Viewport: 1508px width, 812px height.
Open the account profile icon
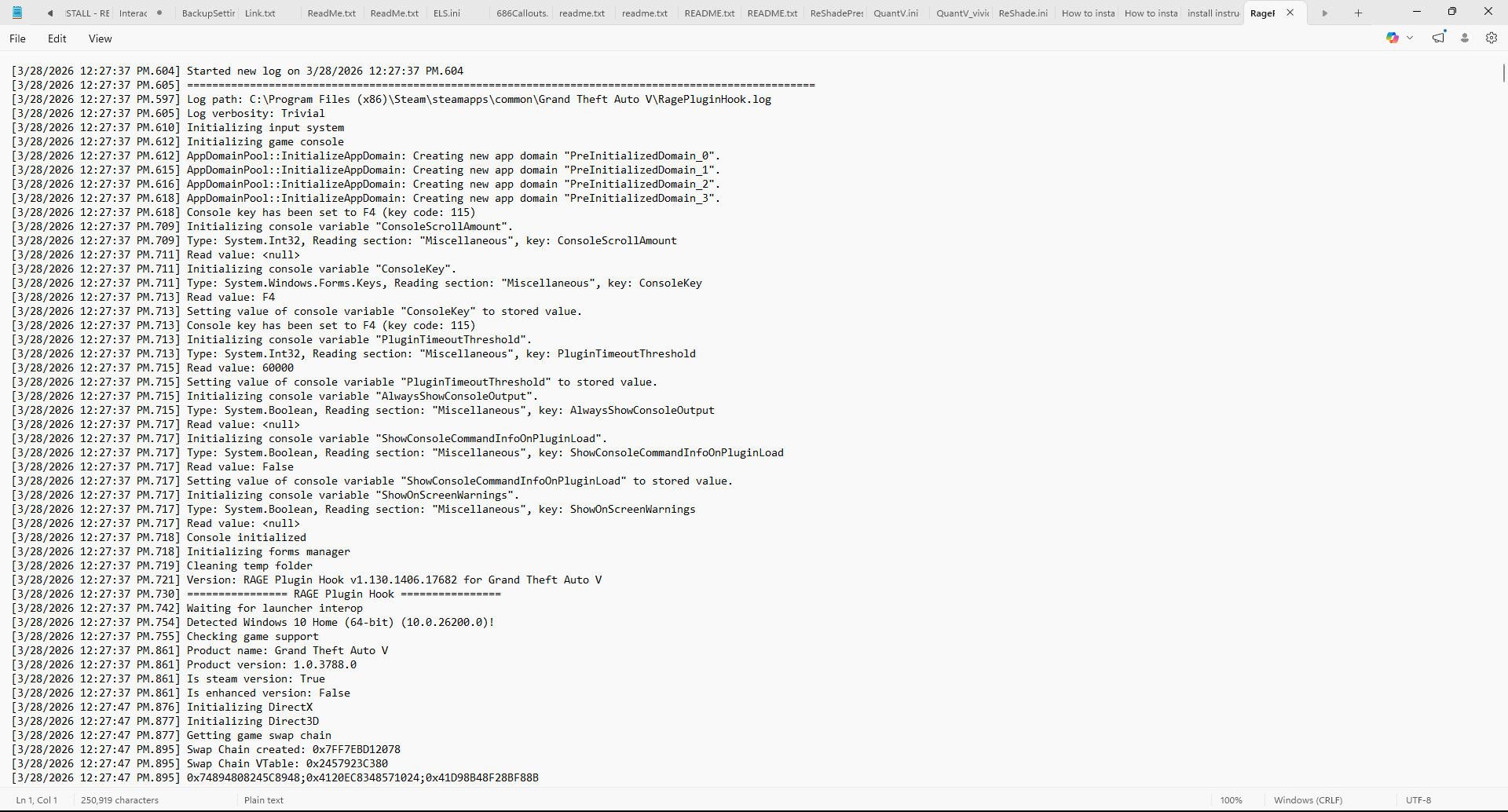pos(1465,38)
